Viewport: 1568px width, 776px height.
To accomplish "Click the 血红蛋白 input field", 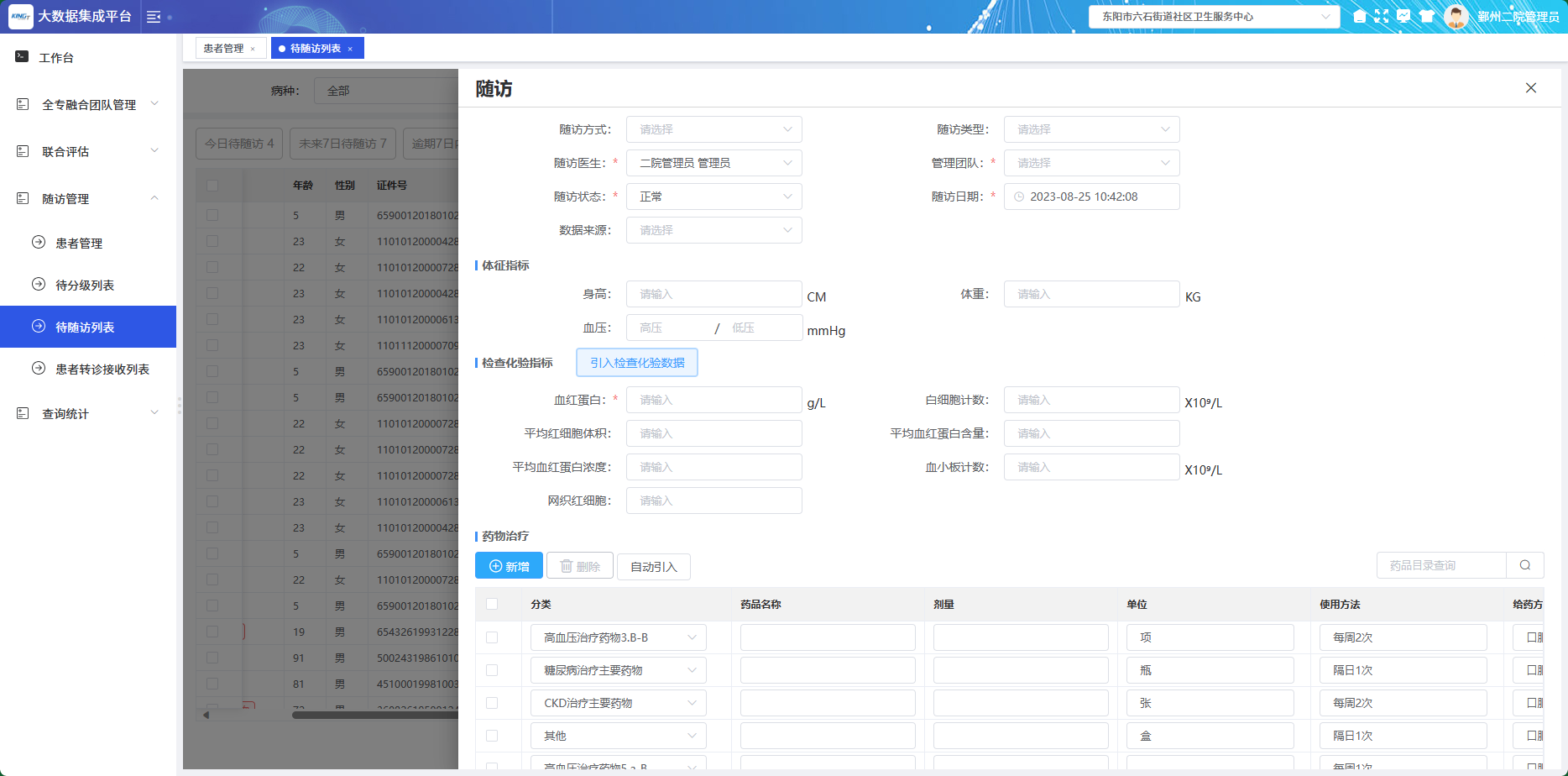I will point(714,400).
